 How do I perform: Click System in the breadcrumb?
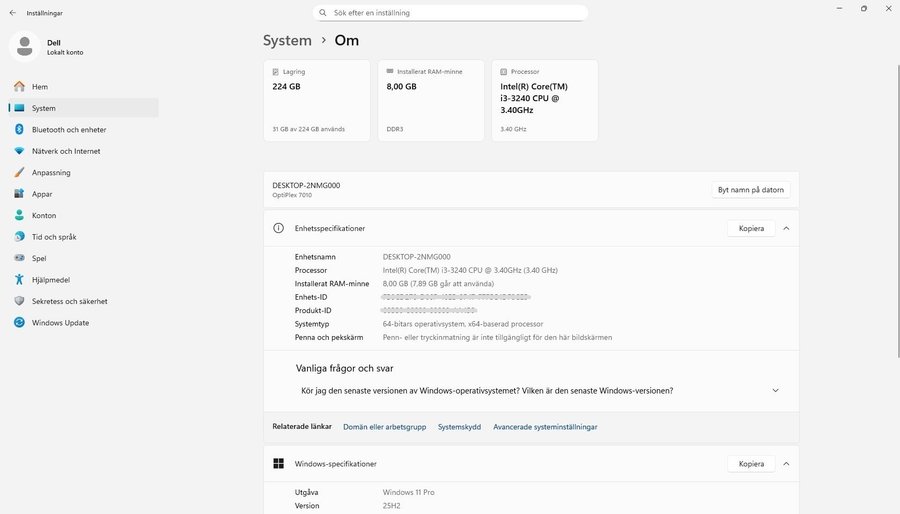point(287,41)
